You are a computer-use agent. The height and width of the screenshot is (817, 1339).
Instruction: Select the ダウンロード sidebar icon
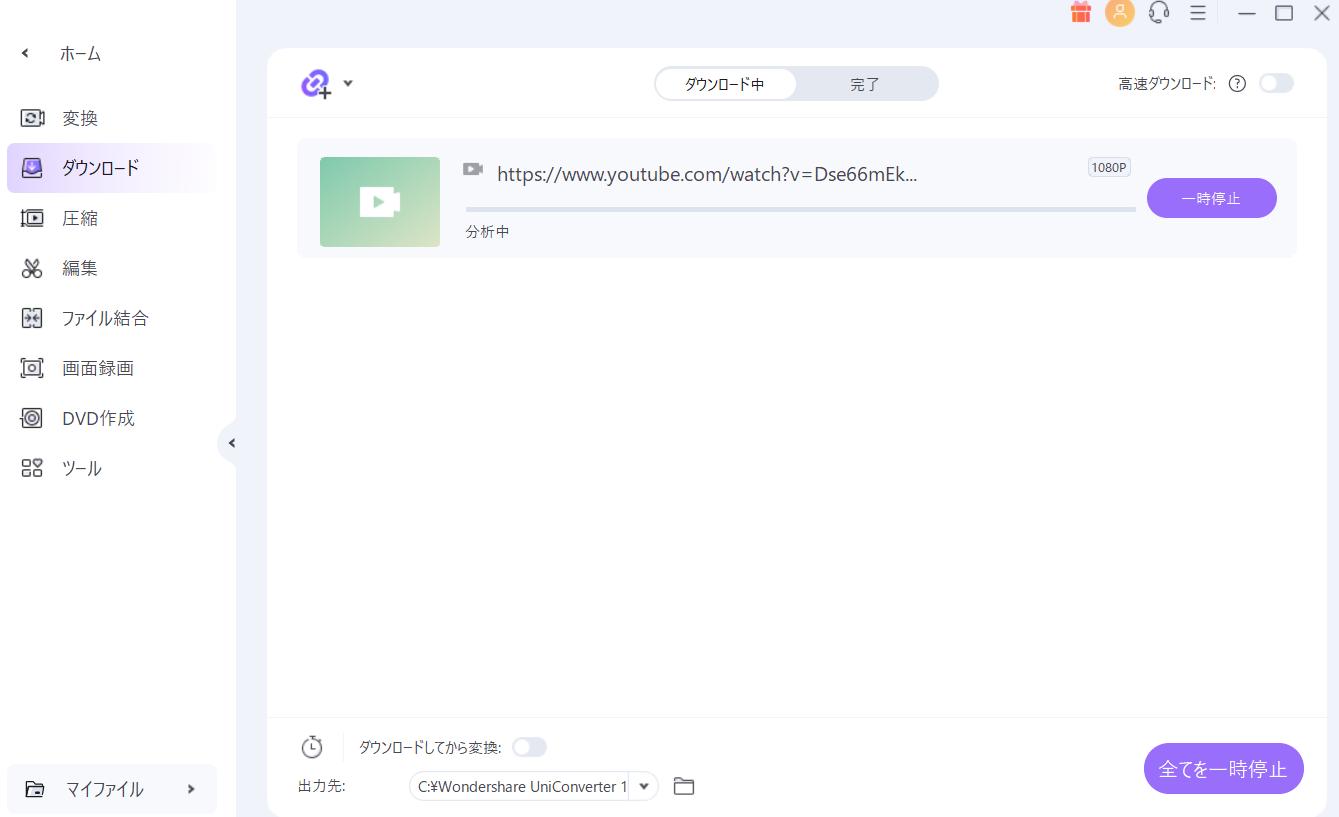pos(32,168)
